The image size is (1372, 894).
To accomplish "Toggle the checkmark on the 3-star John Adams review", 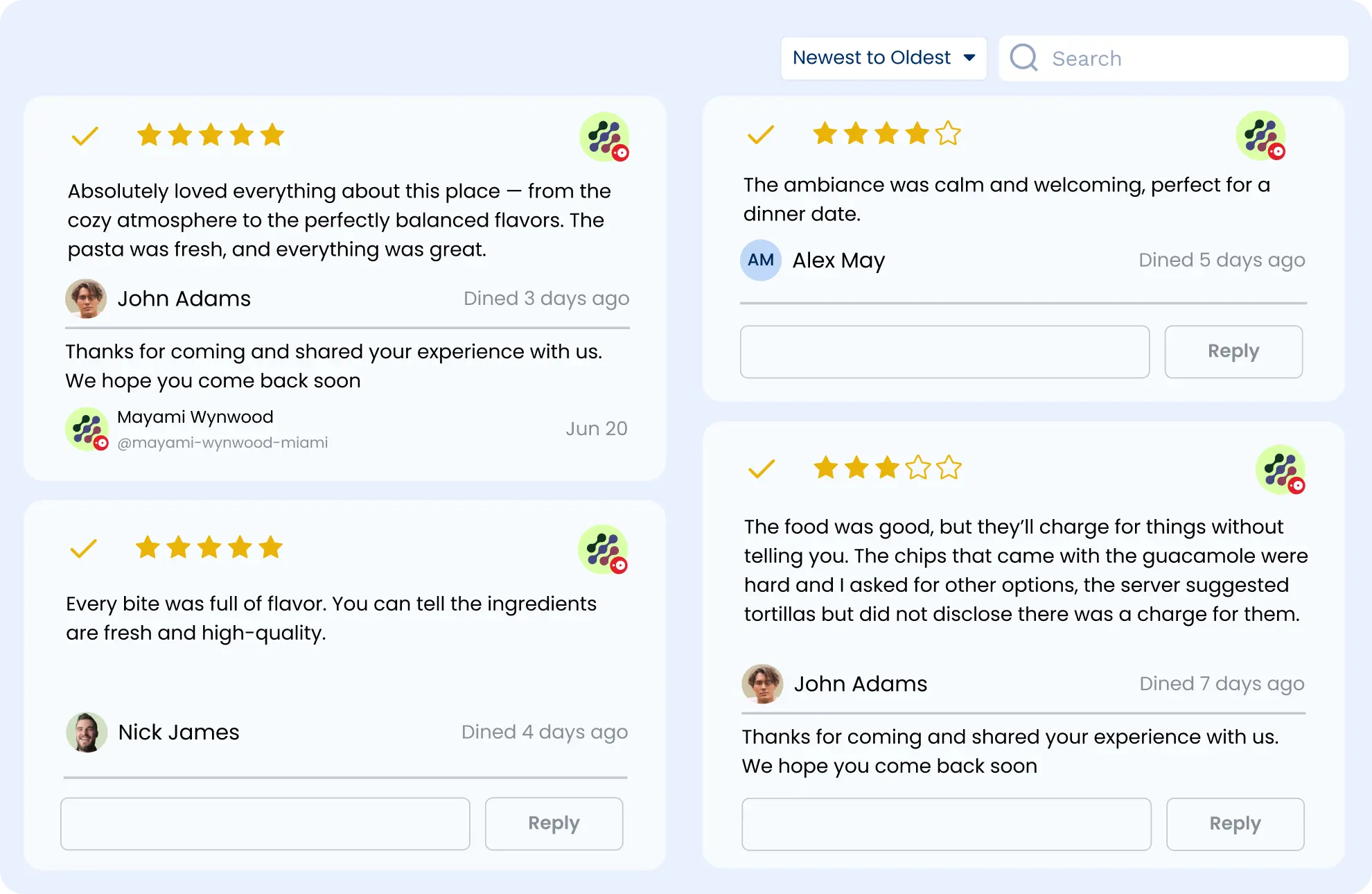I will (760, 468).
